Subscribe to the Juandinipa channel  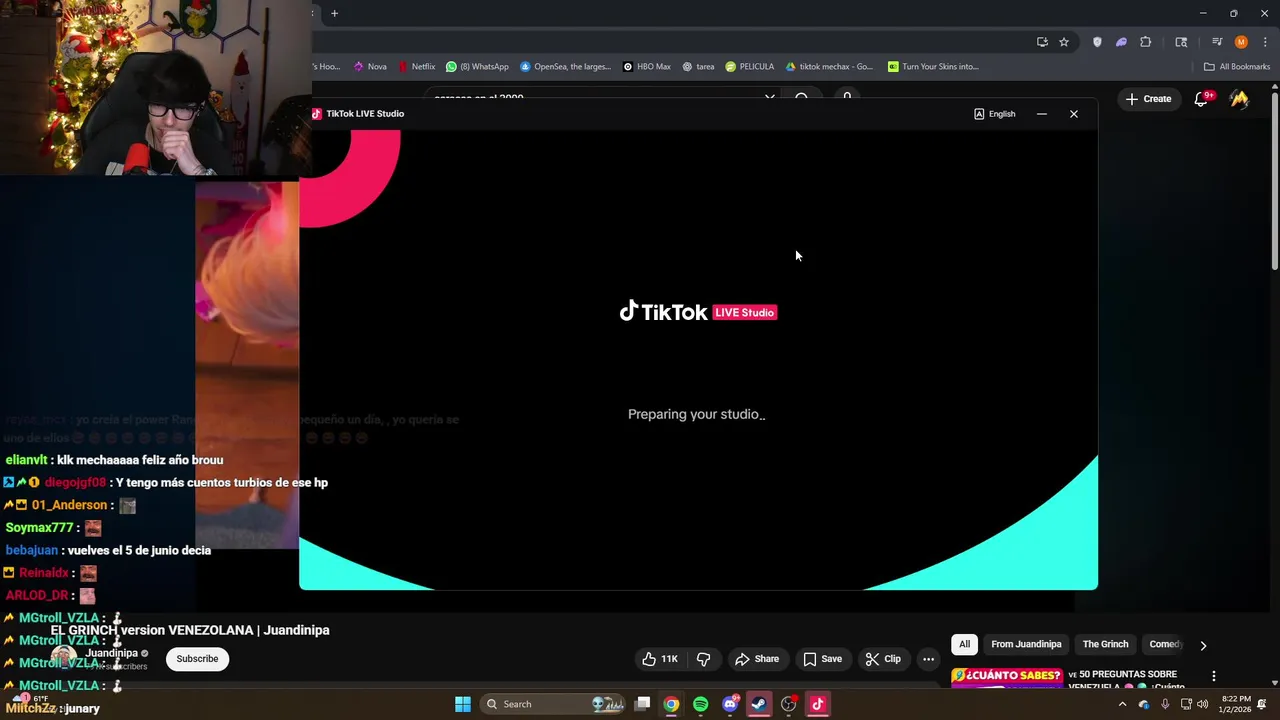click(x=197, y=659)
